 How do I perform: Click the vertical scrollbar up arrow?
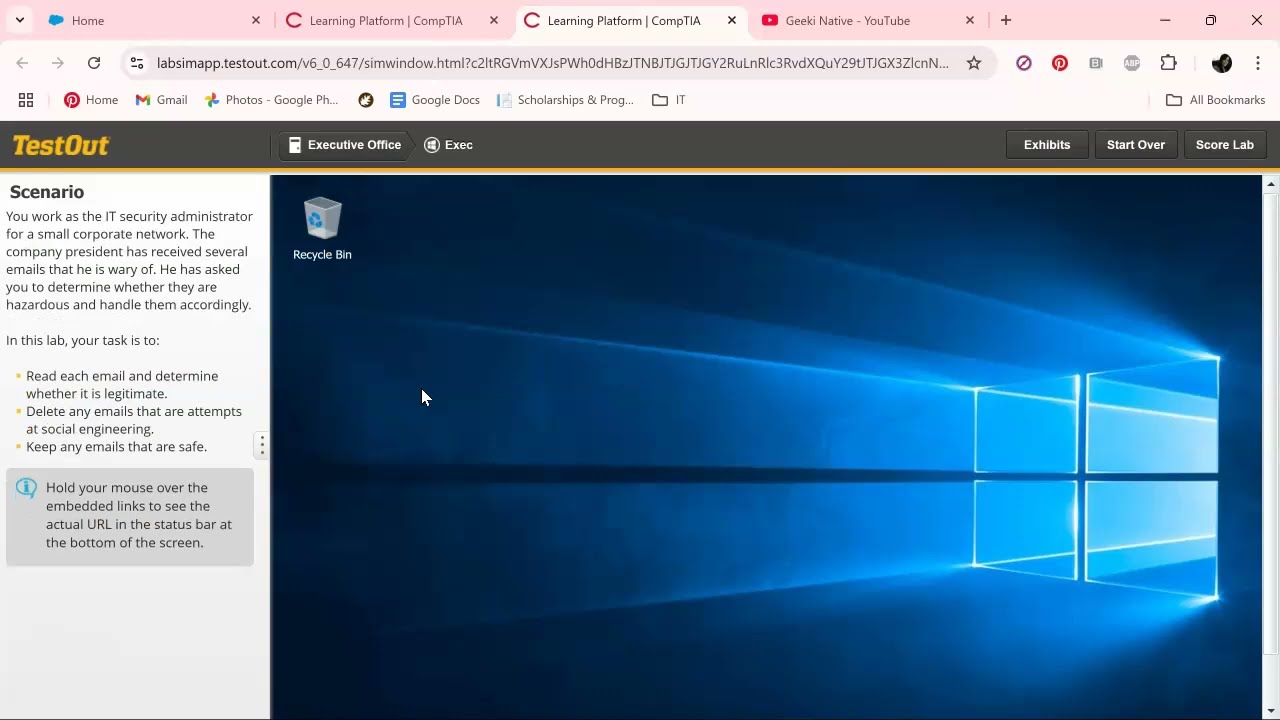(x=1271, y=184)
